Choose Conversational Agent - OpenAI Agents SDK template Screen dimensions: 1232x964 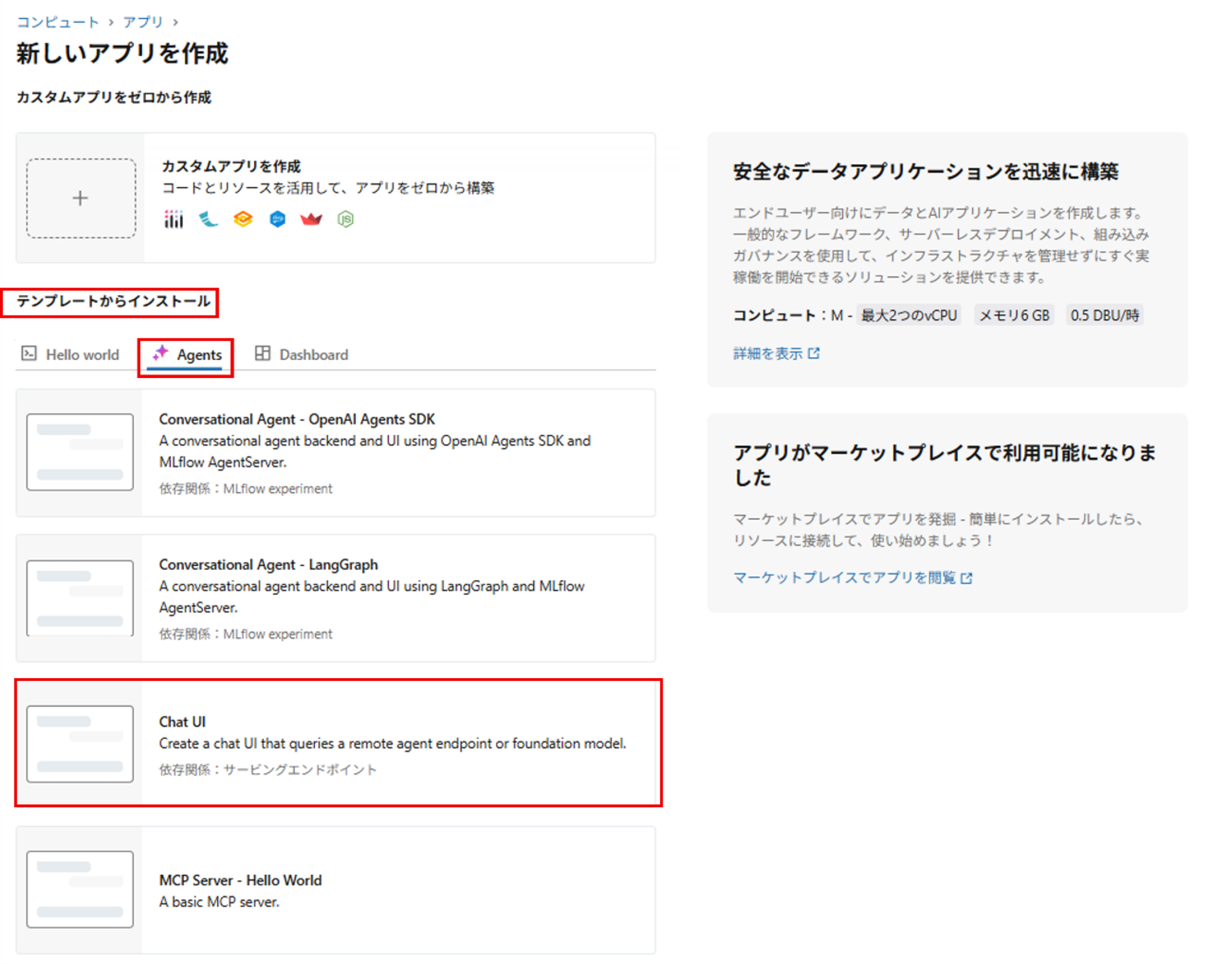coord(337,452)
